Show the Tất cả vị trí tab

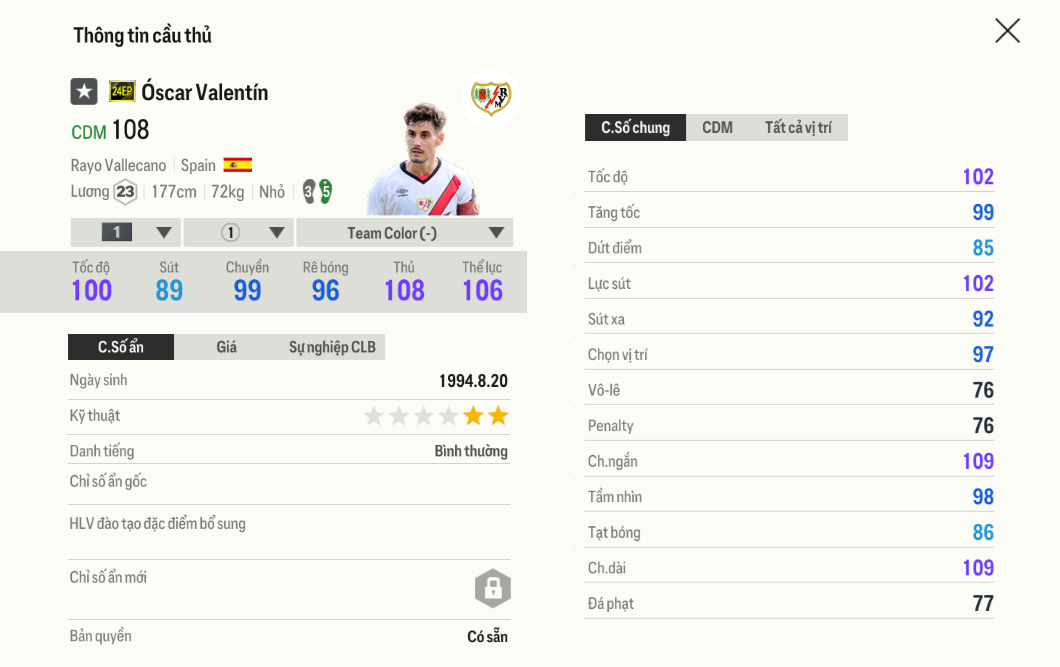pyautogui.click(x=798, y=127)
